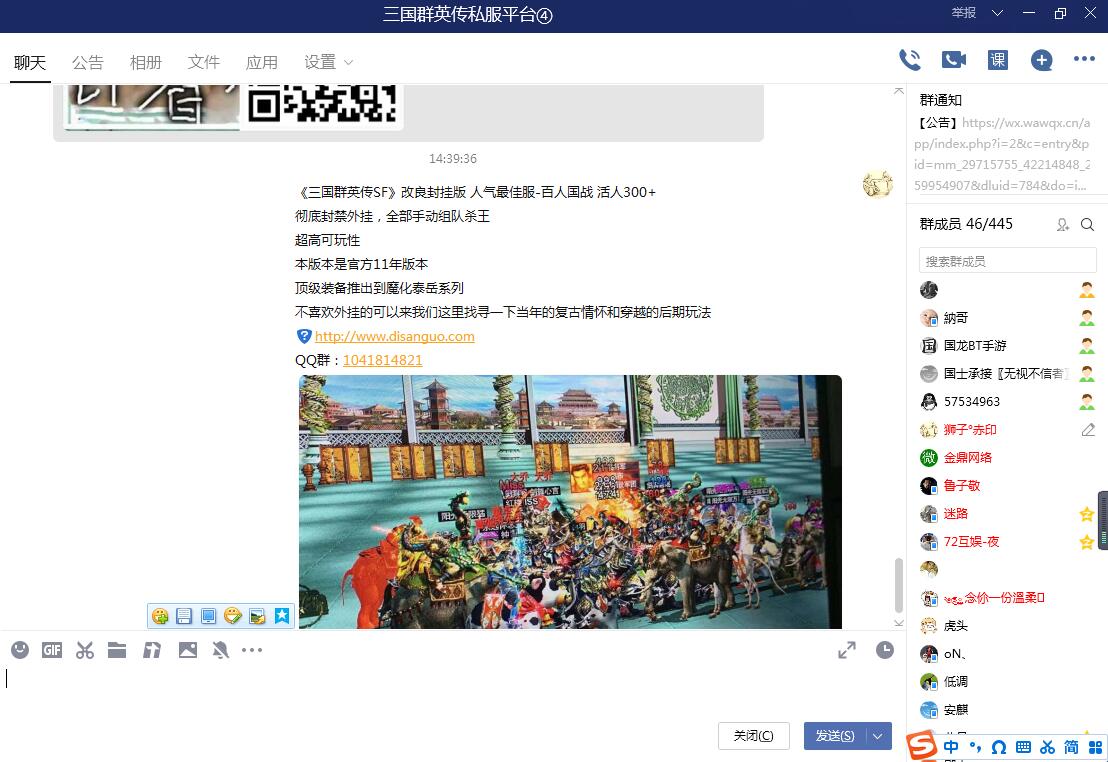This screenshot has width=1108, height=762.
Task: Click the message text input area
Action: [x=452, y=689]
